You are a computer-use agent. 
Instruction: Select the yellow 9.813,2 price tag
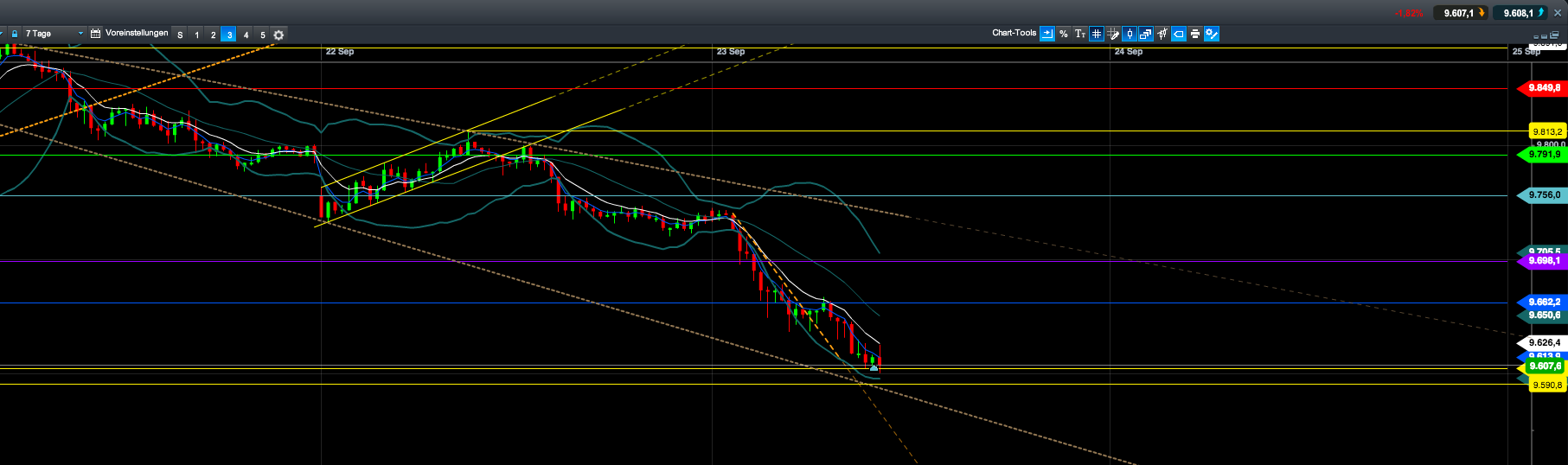click(1546, 132)
